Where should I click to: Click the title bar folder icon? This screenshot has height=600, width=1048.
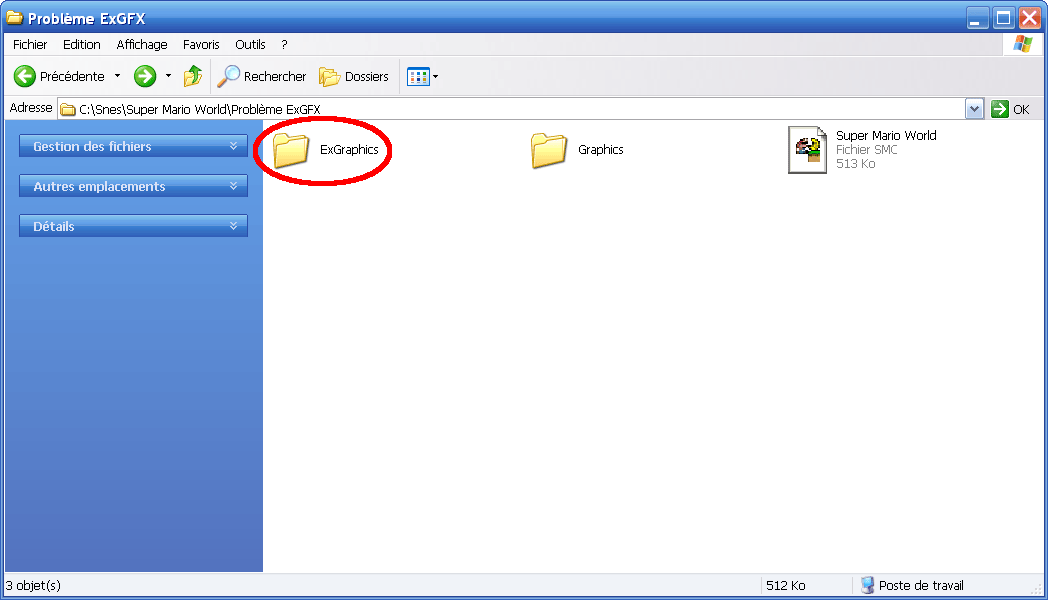(x=15, y=17)
